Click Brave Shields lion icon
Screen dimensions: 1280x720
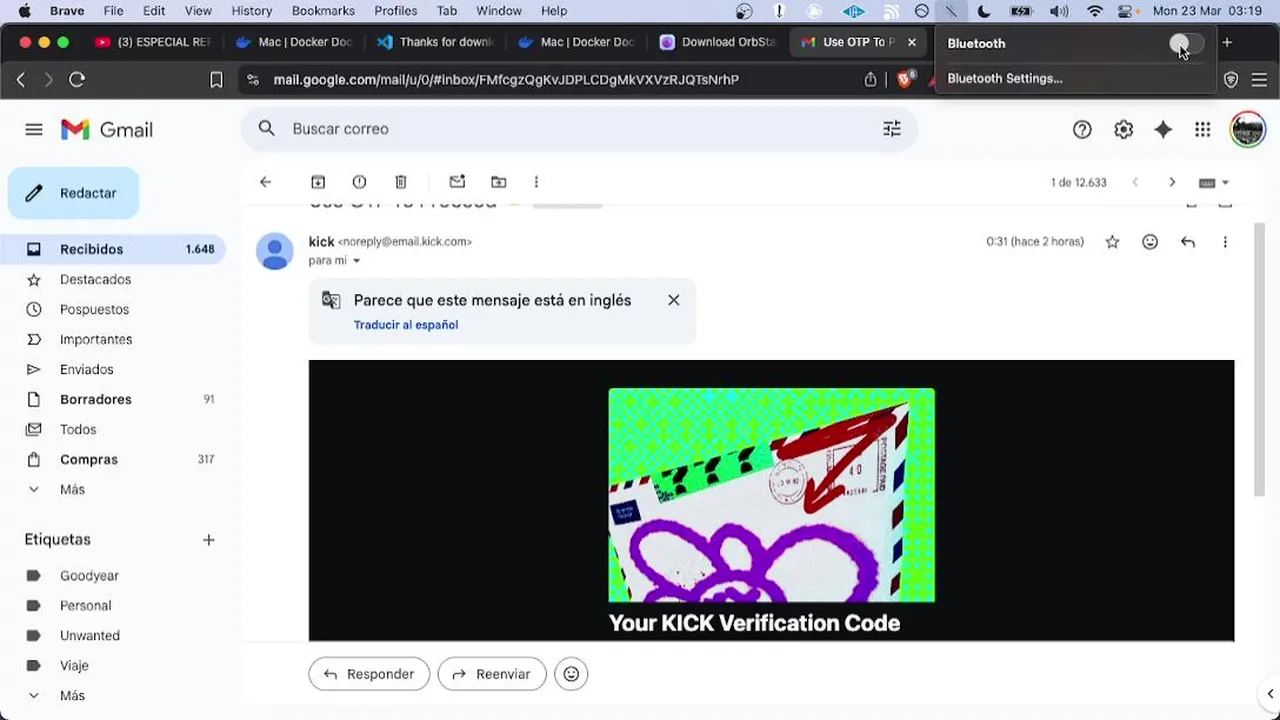905,79
